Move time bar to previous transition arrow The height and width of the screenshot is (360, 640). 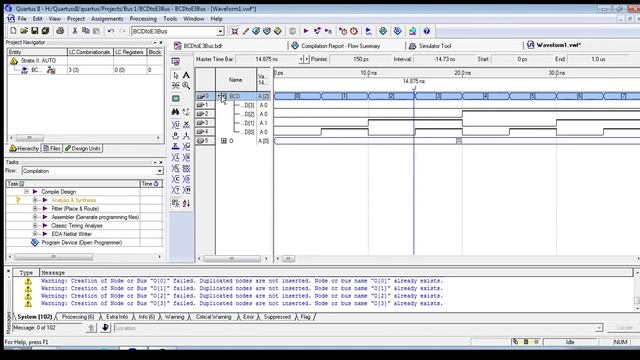[x=301, y=59]
